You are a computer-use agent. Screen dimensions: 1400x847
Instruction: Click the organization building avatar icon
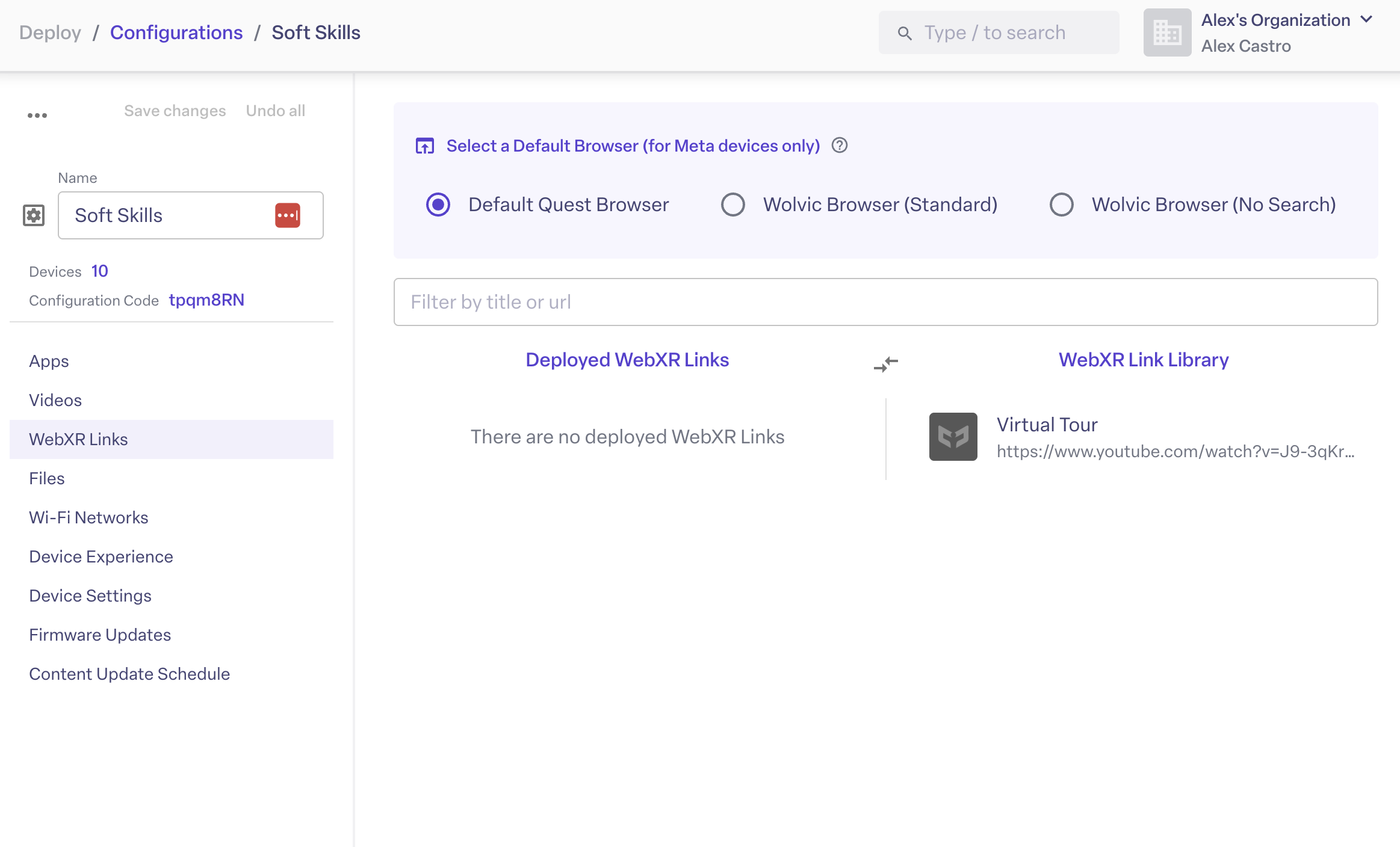(x=1168, y=32)
